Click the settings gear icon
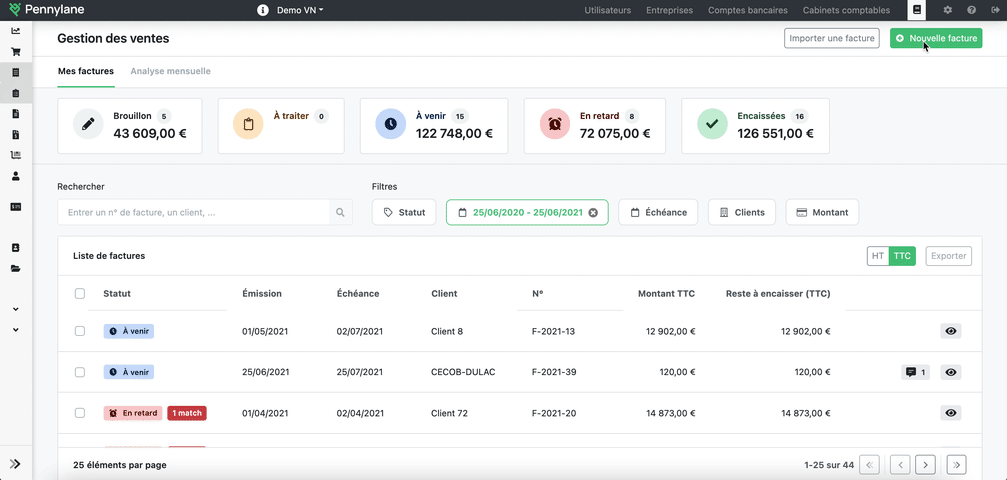 tap(947, 10)
